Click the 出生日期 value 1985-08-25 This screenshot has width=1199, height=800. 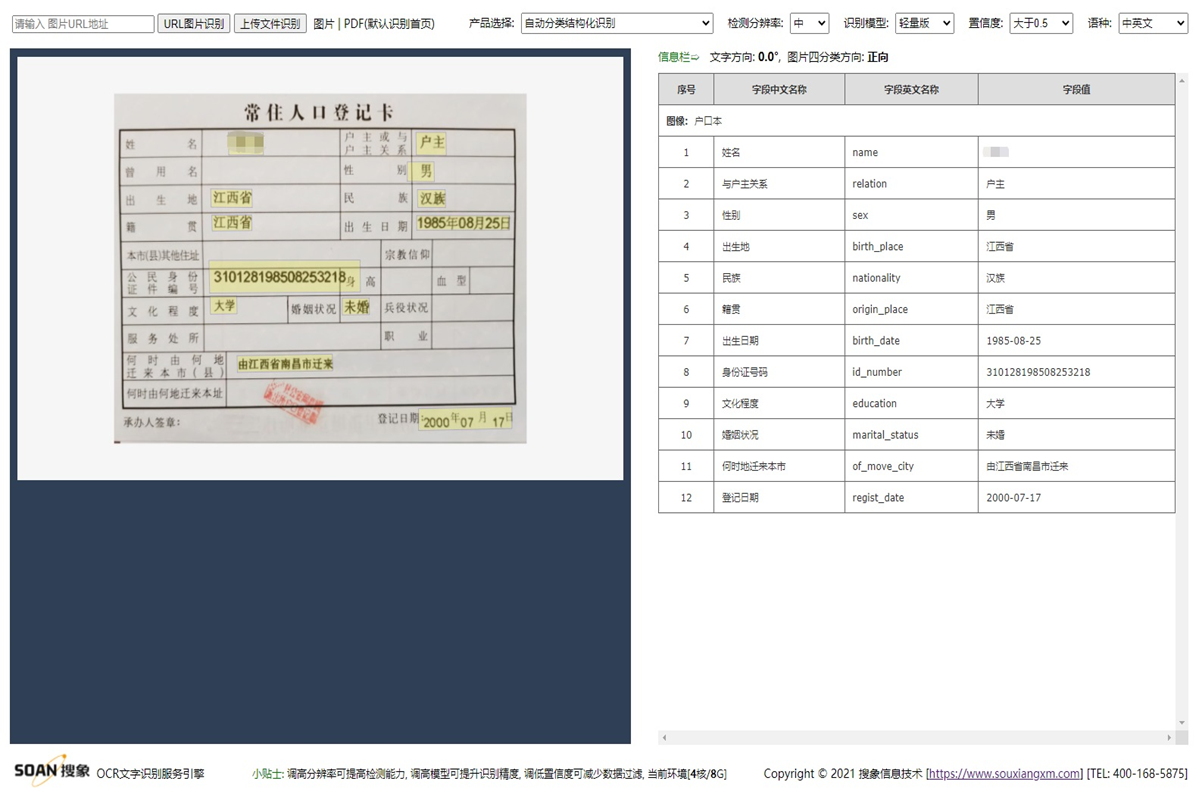click(1013, 341)
